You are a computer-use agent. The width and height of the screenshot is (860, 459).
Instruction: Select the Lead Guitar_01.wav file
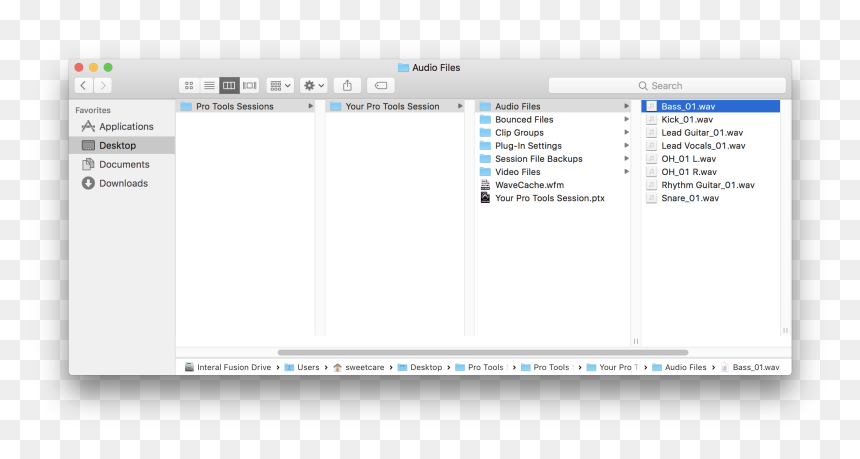coord(711,133)
